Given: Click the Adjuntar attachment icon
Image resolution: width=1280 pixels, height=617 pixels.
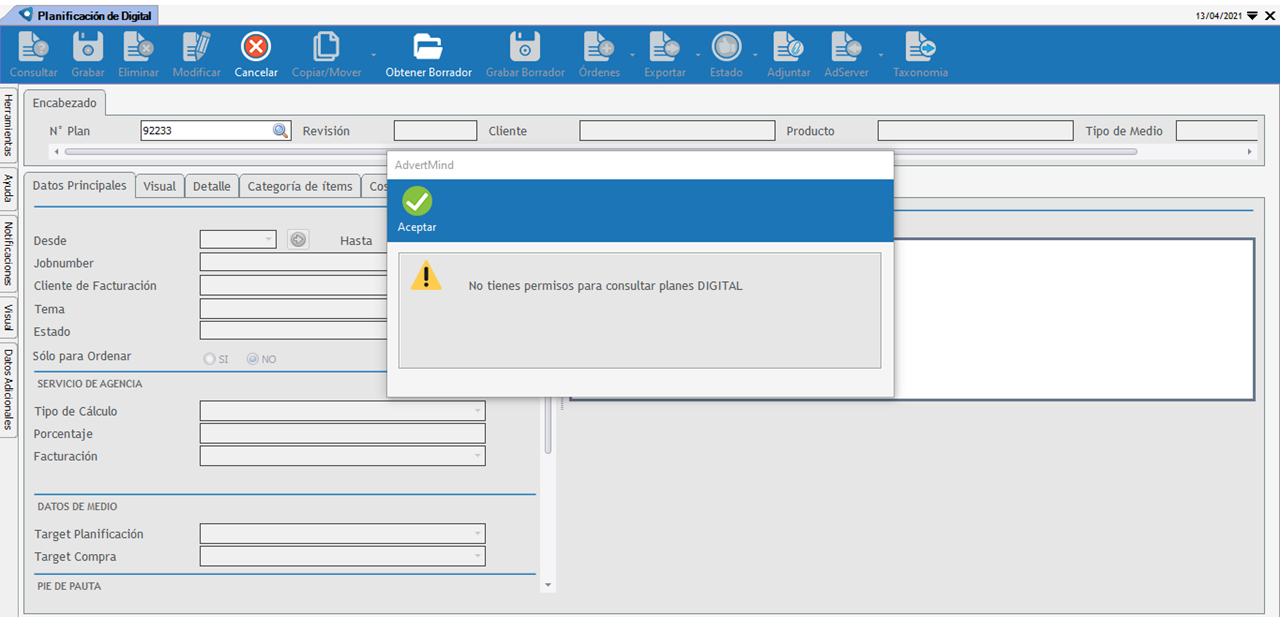Looking at the screenshot, I should tap(788, 47).
